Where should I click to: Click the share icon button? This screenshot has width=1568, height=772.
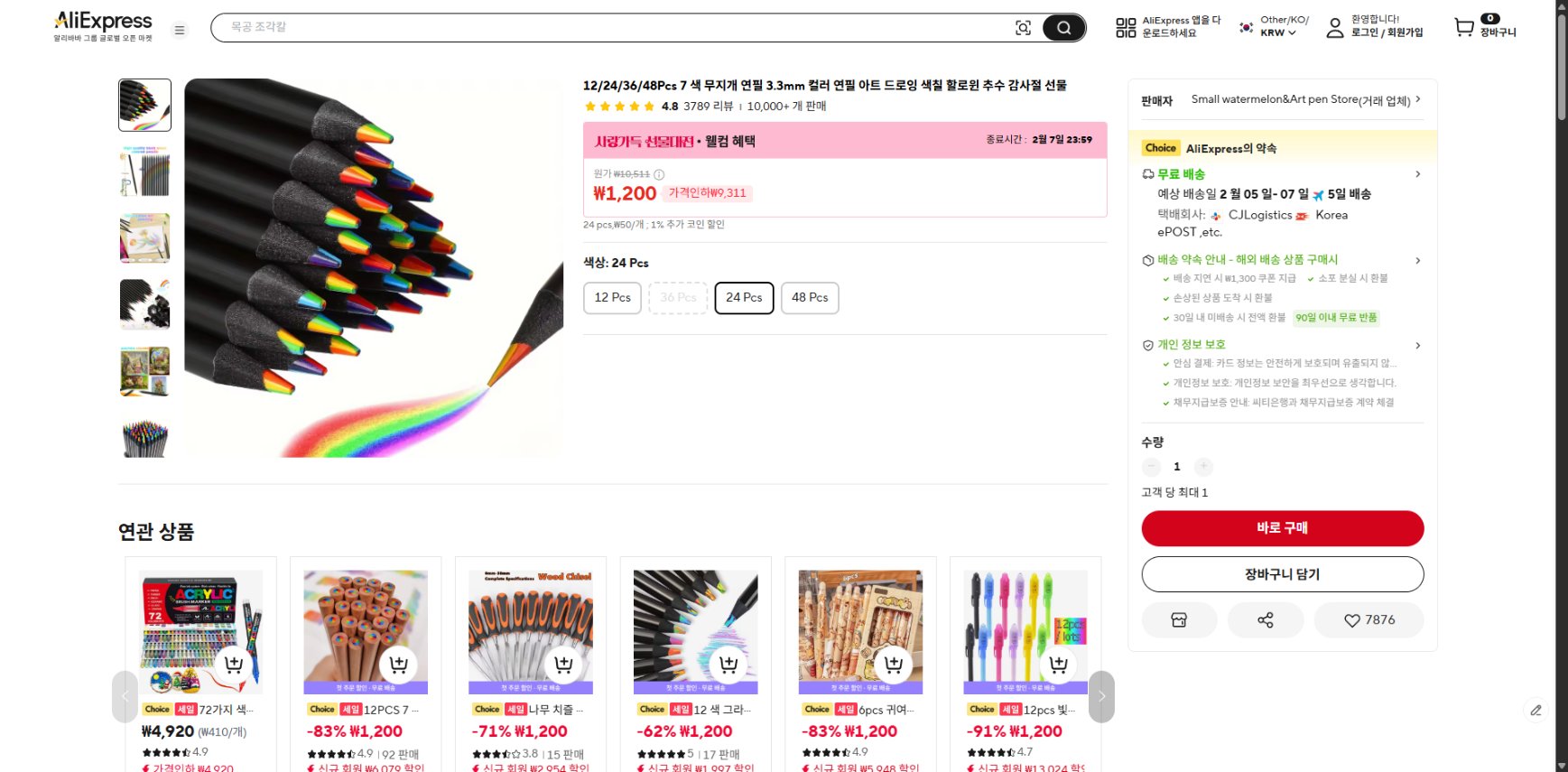point(1265,620)
